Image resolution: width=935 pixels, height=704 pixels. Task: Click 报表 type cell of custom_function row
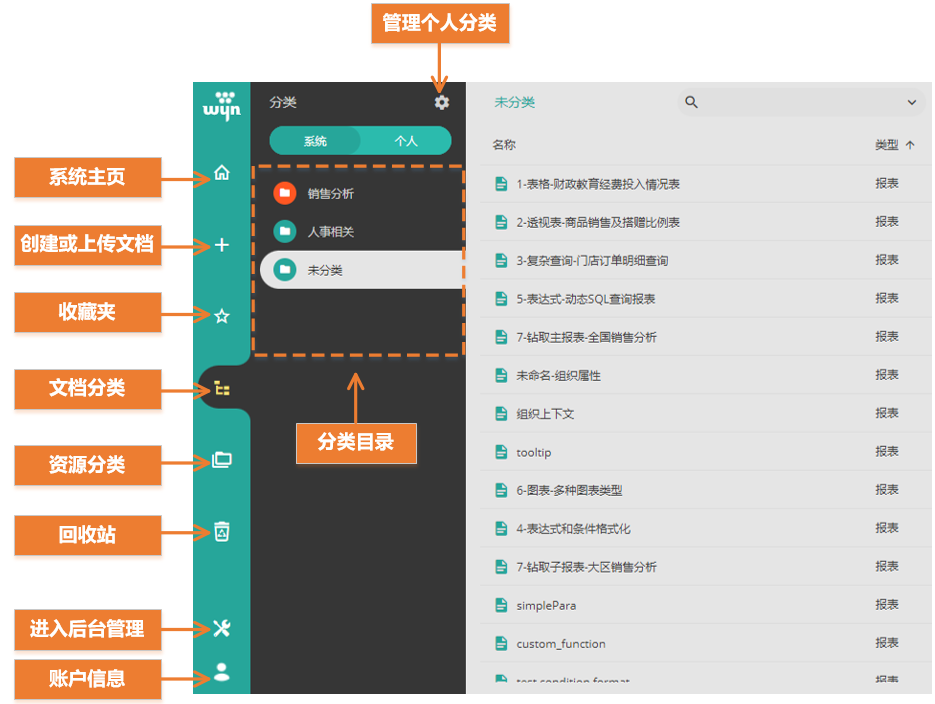click(887, 643)
